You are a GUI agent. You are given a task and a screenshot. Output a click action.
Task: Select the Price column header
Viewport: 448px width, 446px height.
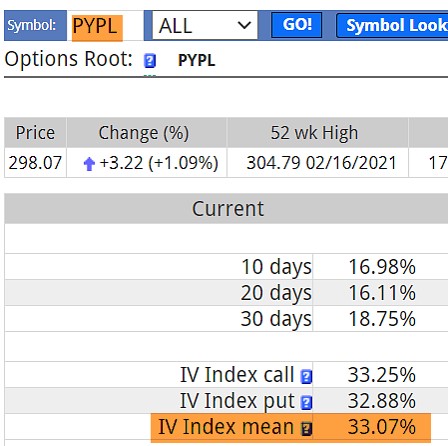pyautogui.click(x=35, y=133)
